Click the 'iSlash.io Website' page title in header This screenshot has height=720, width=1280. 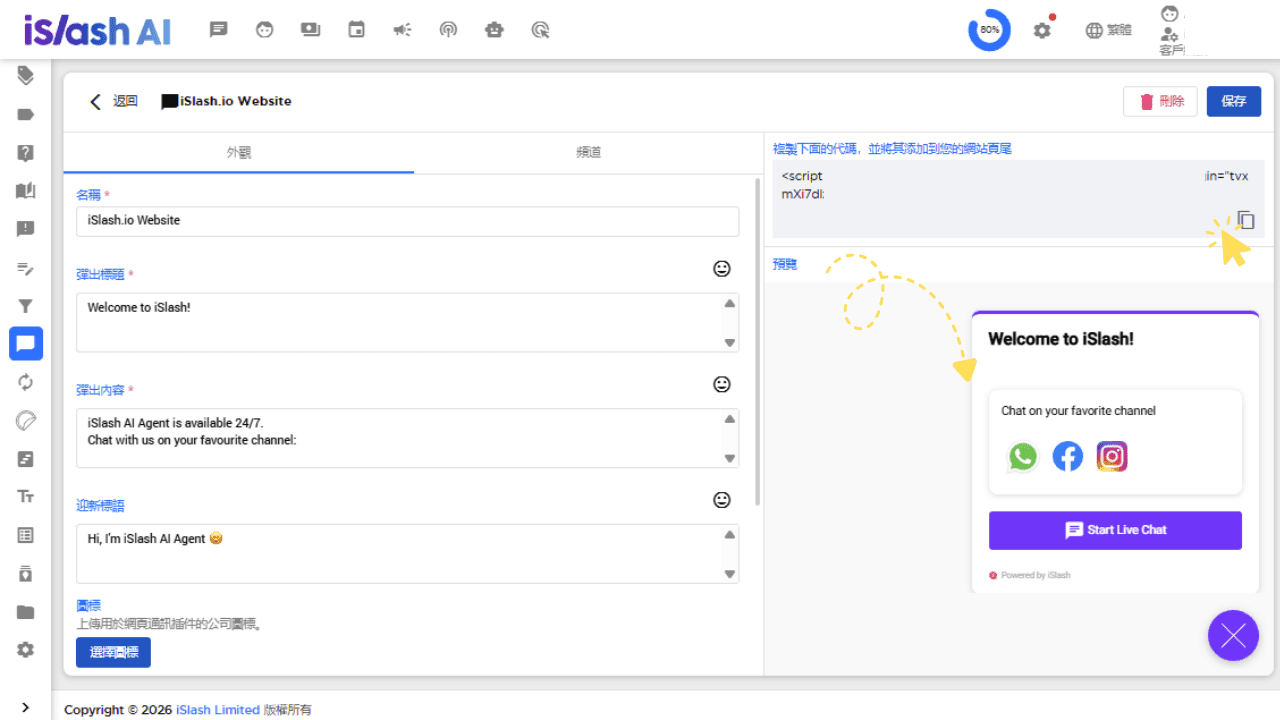(x=236, y=101)
